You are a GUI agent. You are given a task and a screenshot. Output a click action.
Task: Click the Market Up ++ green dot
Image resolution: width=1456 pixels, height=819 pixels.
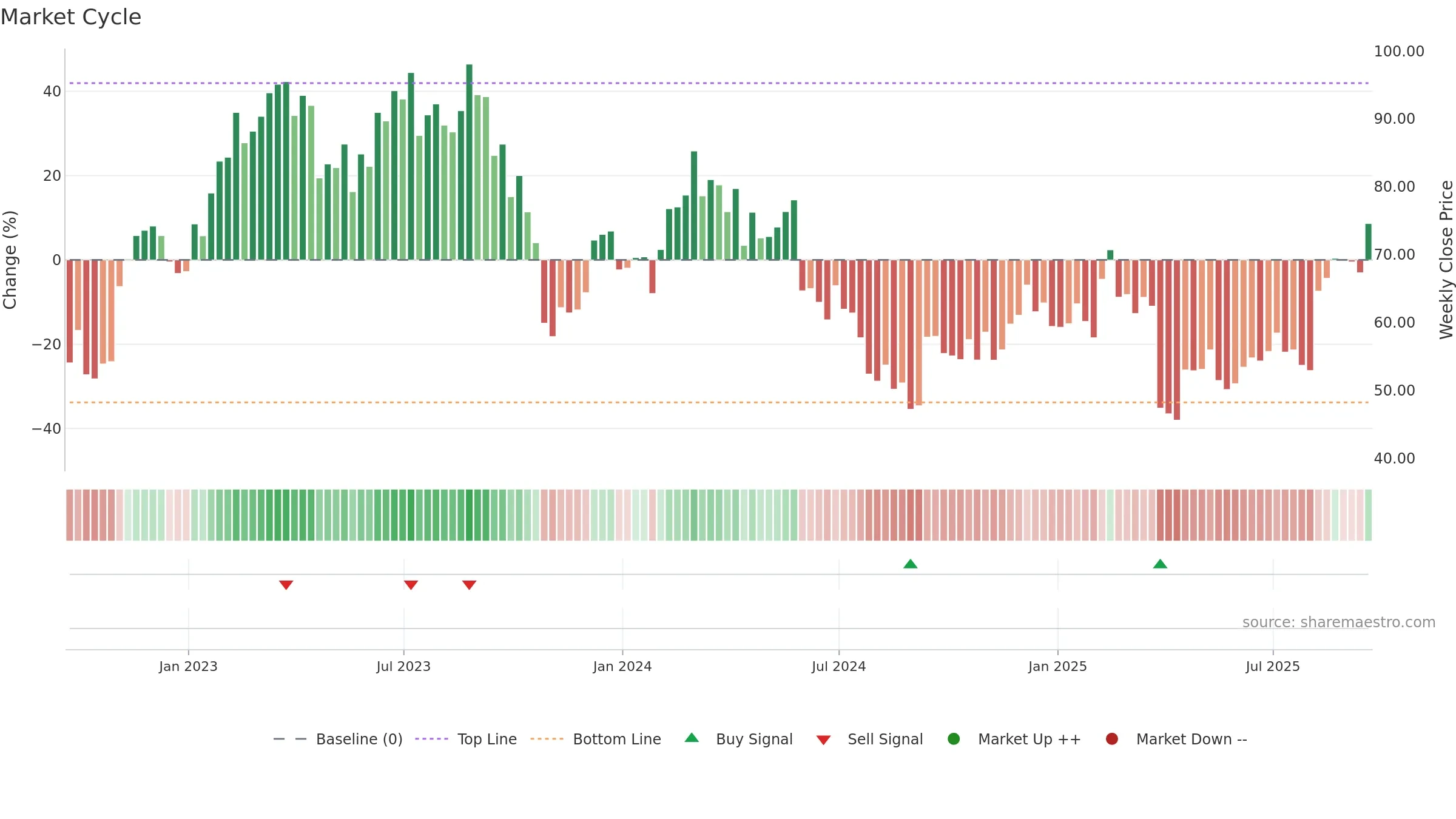tap(954, 739)
